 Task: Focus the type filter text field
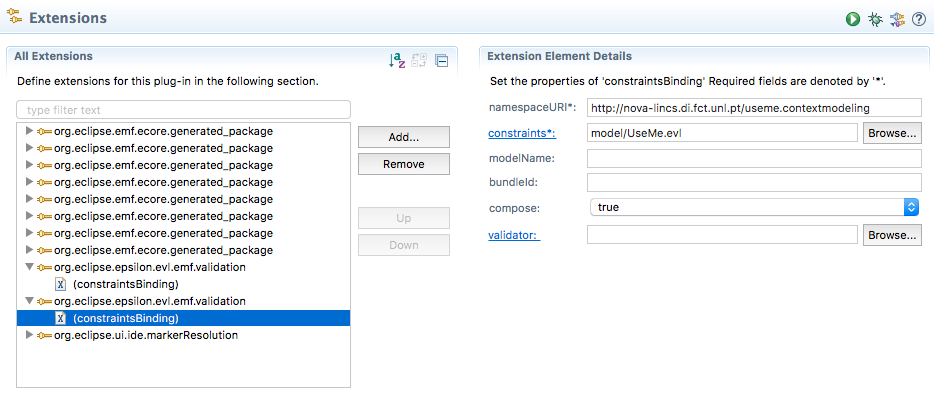pyautogui.click(x=183, y=110)
